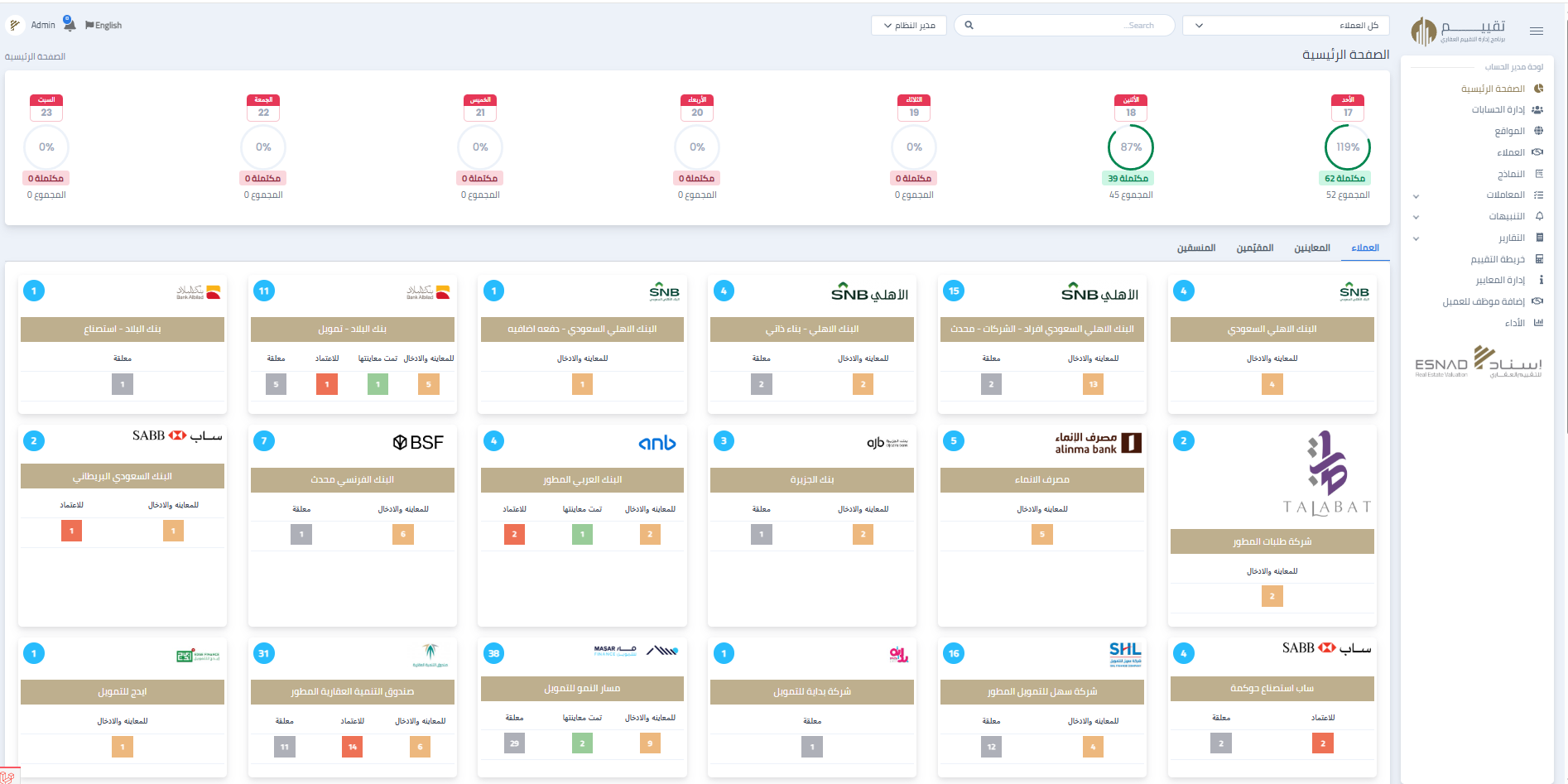Click gray 29 pending count on مسار النمو card
This screenshot has height=784, width=1568.
[514, 743]
